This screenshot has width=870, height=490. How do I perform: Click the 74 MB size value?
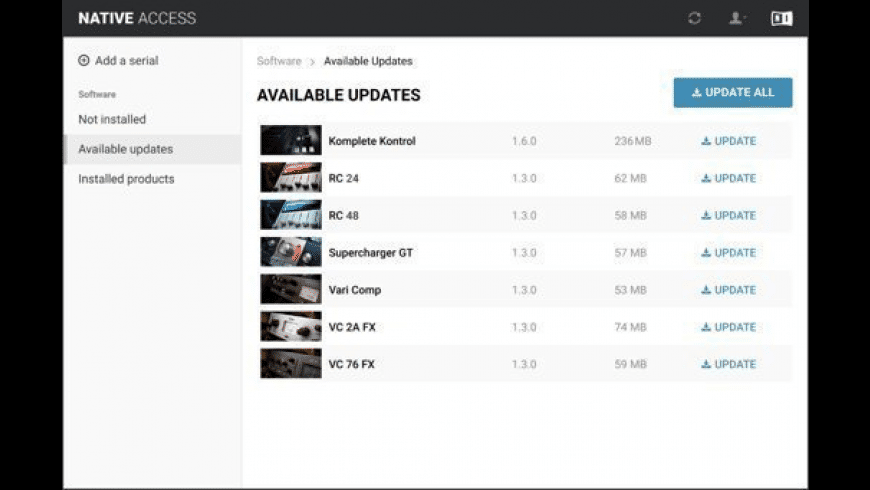(630, 327)
